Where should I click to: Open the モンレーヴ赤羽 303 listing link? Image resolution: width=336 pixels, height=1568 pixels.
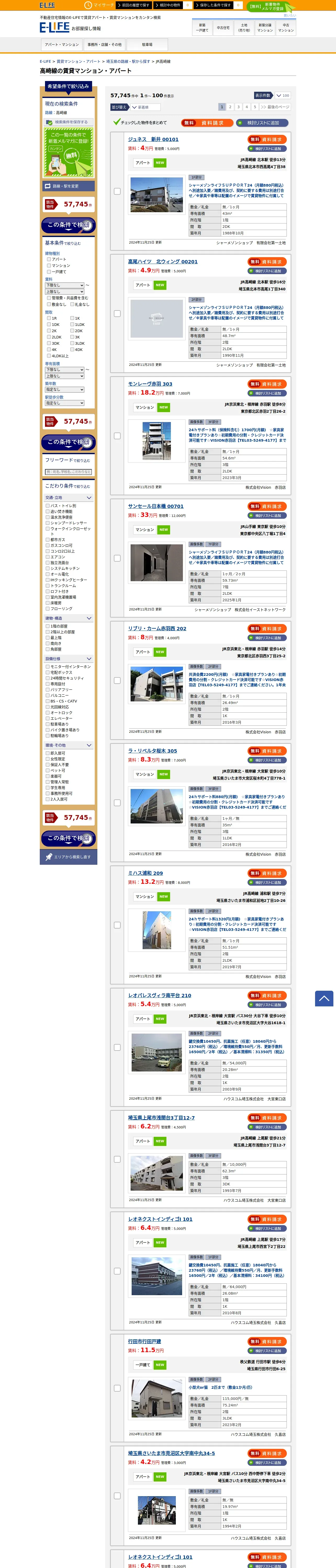(x=150, y=384)
